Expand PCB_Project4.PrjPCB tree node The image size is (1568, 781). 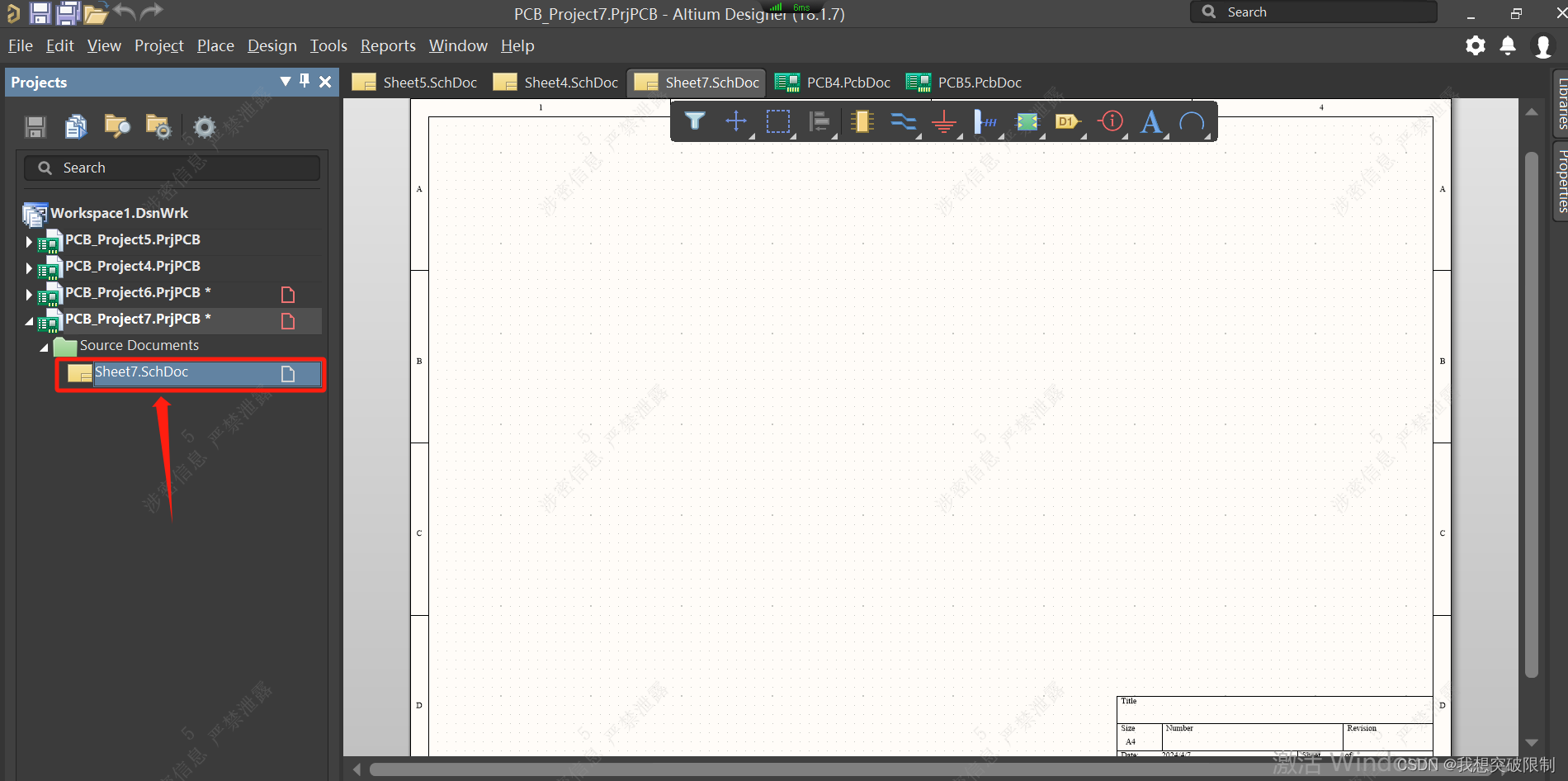click(29, 268)
